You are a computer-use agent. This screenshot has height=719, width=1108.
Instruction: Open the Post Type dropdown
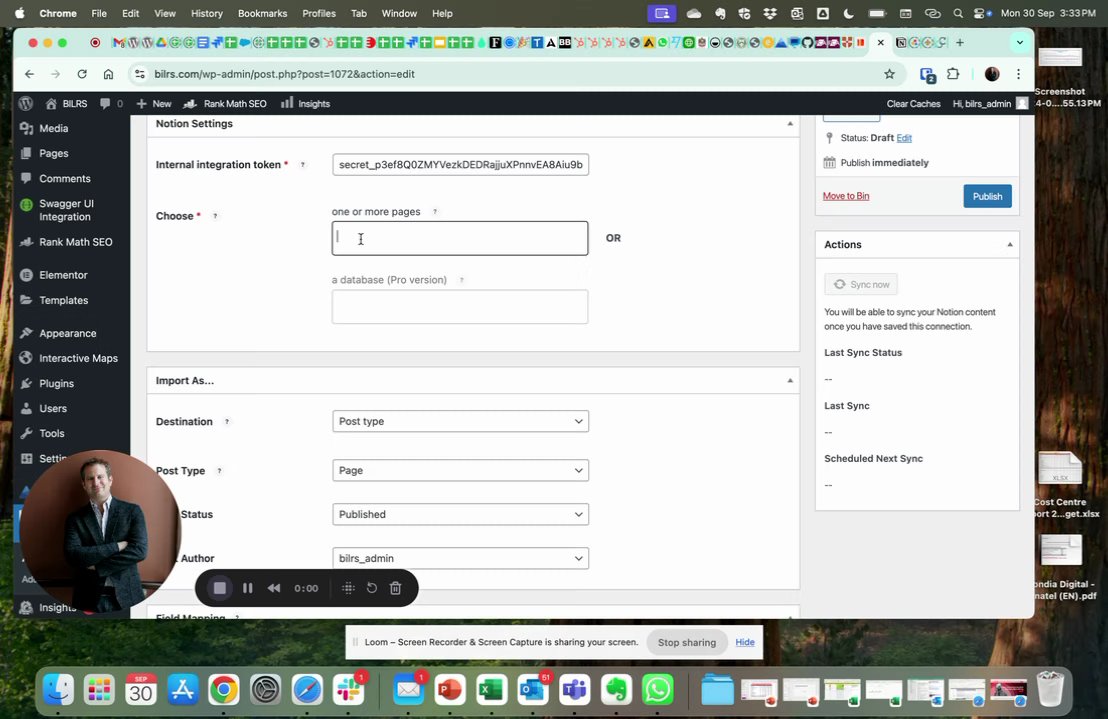click(460, 470)
